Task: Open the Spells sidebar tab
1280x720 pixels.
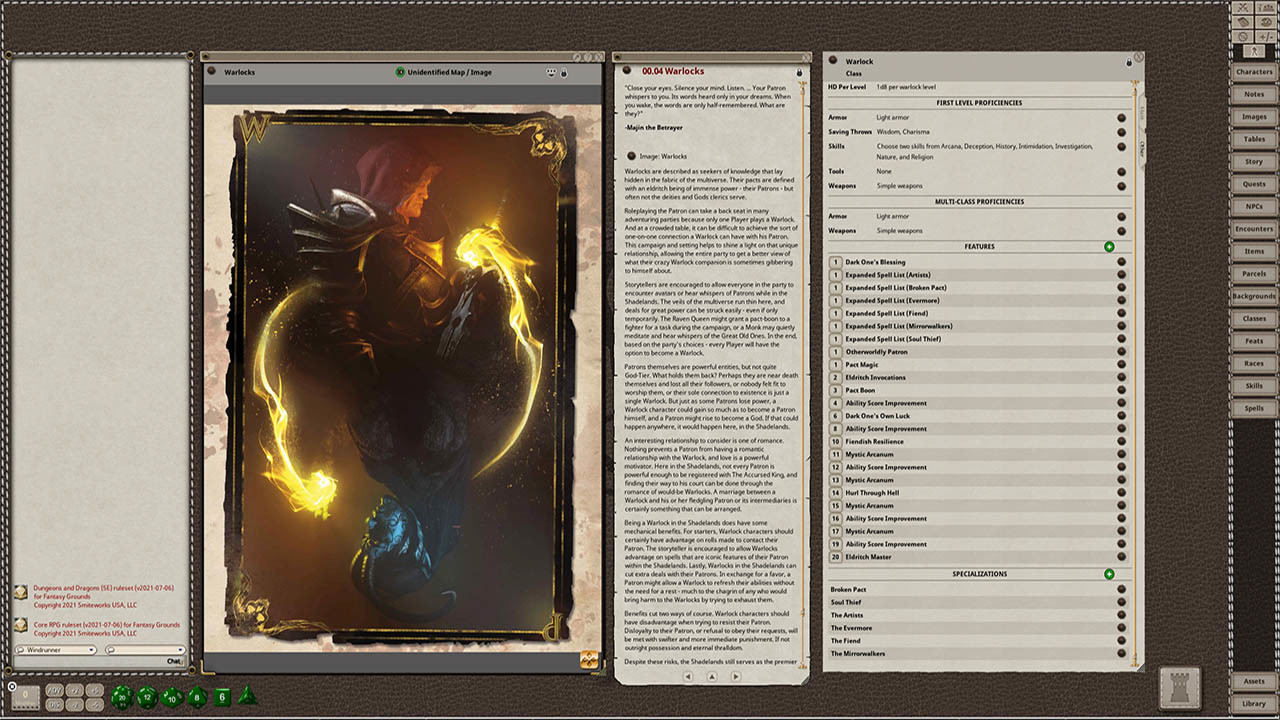Action: click(1253, 408)
